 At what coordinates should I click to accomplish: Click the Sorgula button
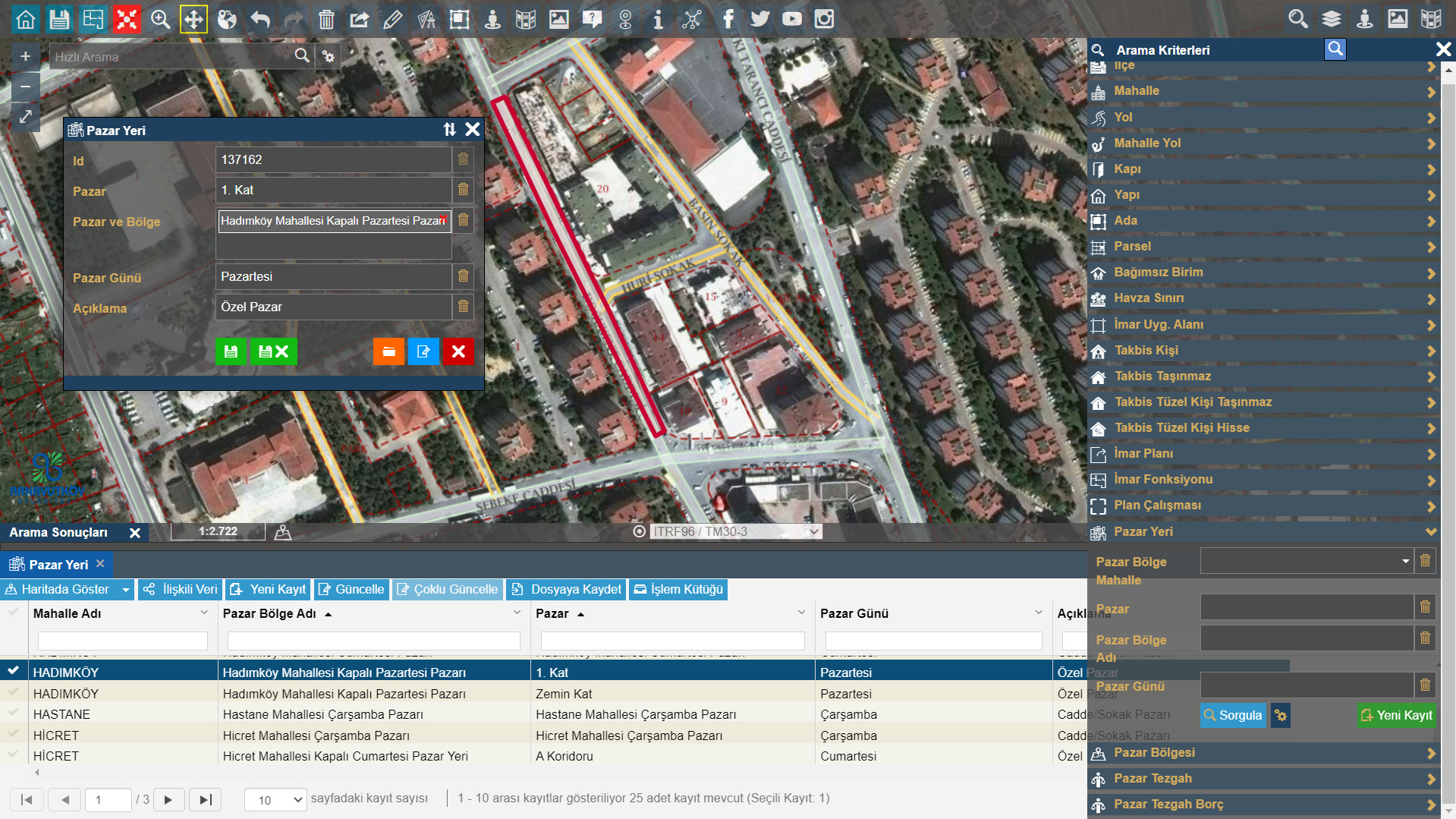(1233, 715)
